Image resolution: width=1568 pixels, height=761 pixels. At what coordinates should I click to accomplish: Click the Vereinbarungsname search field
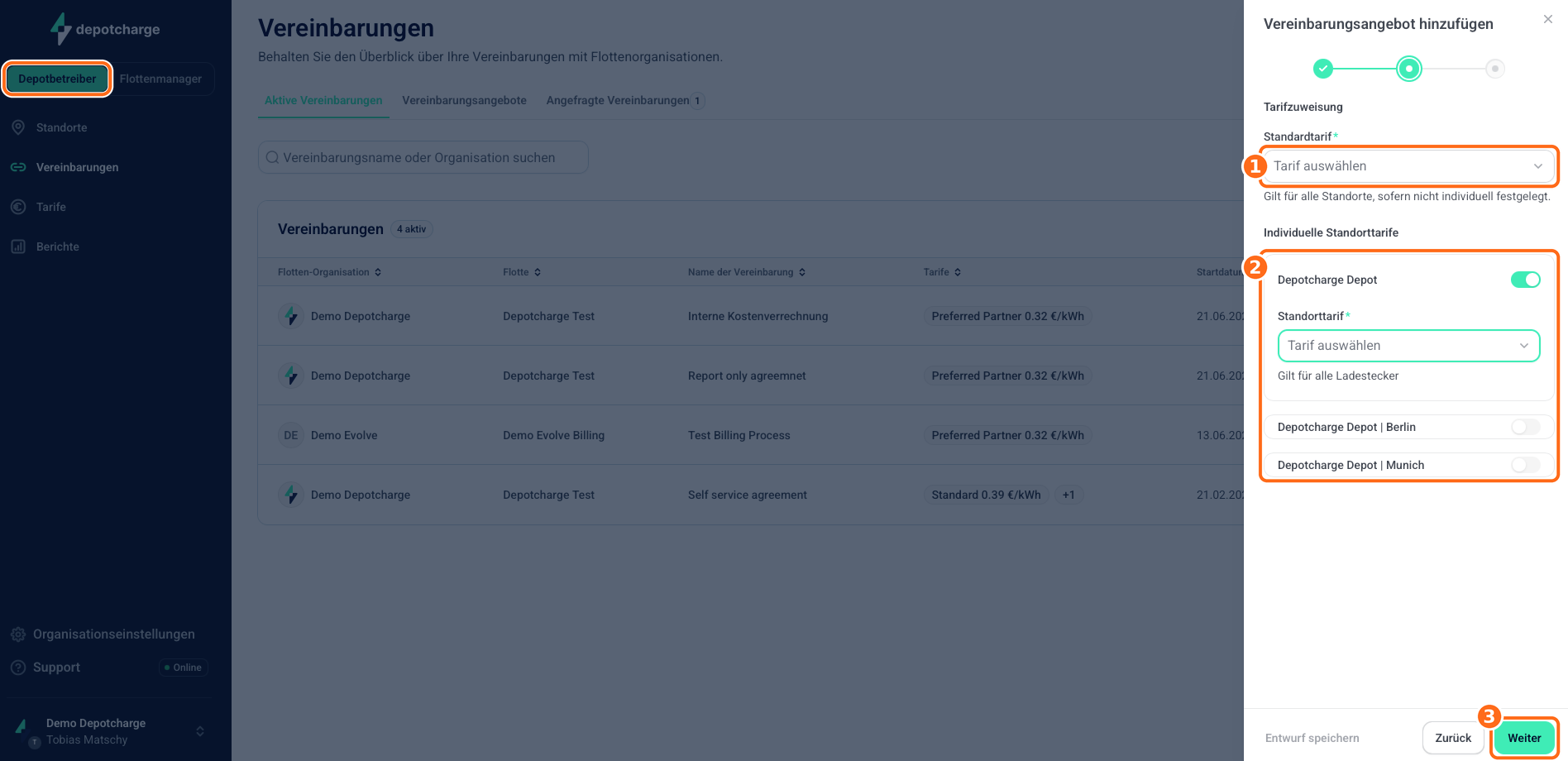coord(423,157)
